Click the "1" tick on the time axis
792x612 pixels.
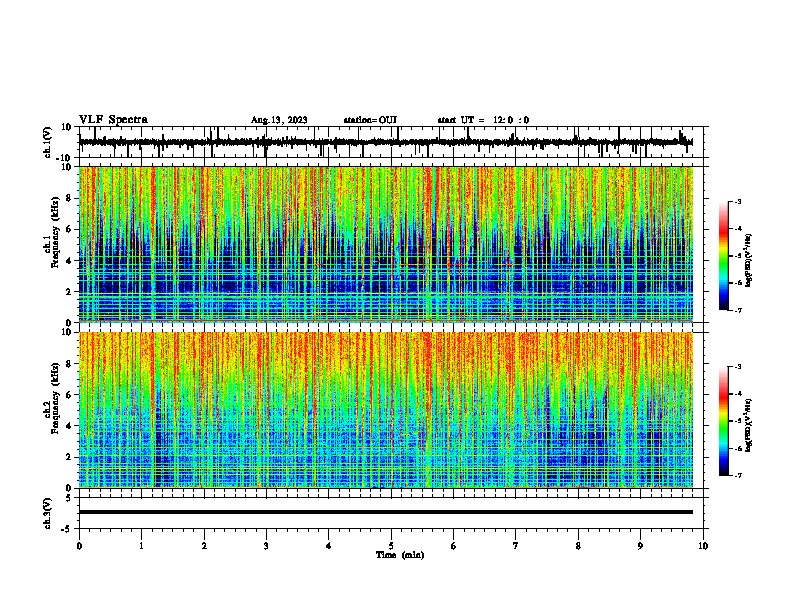[141, 546]
